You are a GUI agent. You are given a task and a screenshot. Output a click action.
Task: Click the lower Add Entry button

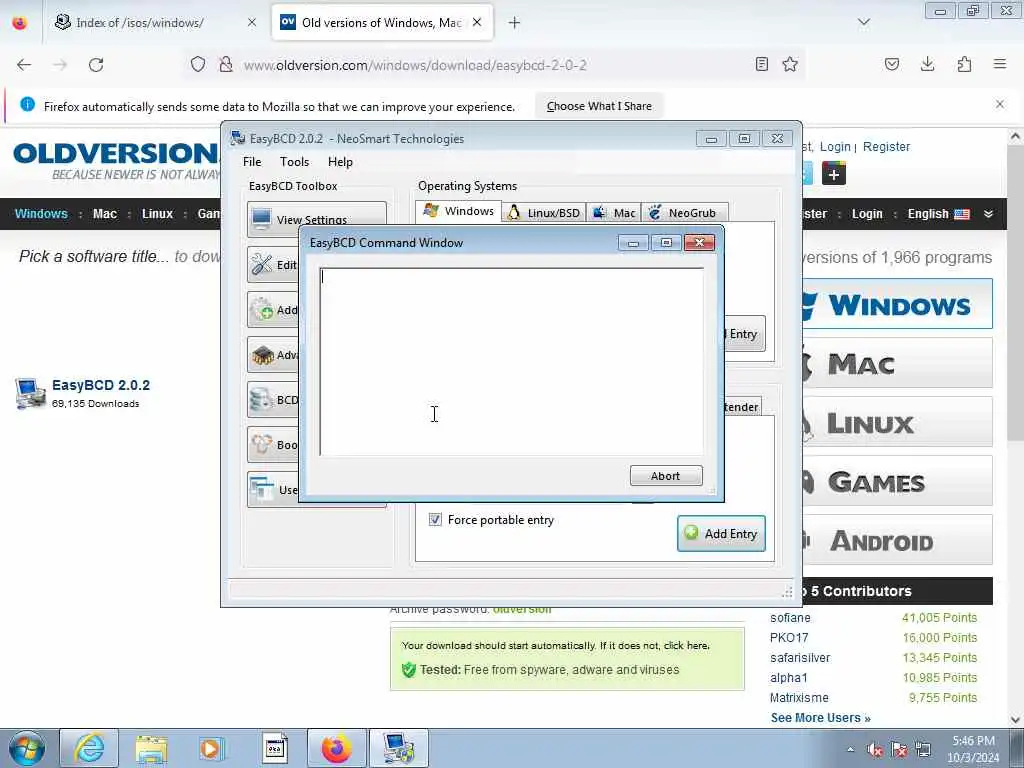pyautogui.click(x=721, y=534)
